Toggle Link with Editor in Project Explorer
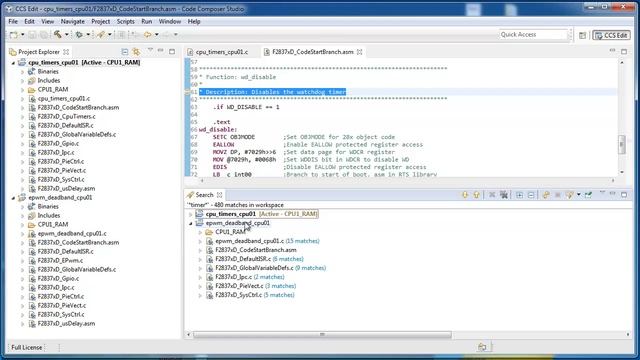The height and width of the screenshot is (360, 640). pyautogui.click(x=136, y=52)
